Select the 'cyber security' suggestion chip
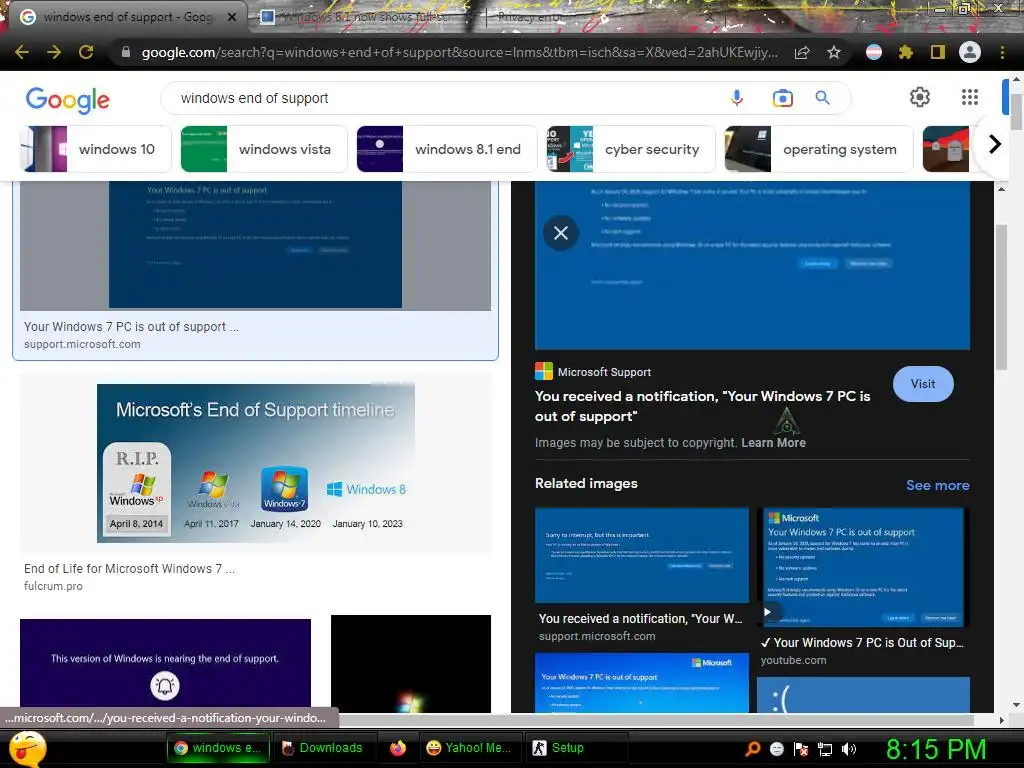Screen dimensions: 1024x768 (631, 149)
